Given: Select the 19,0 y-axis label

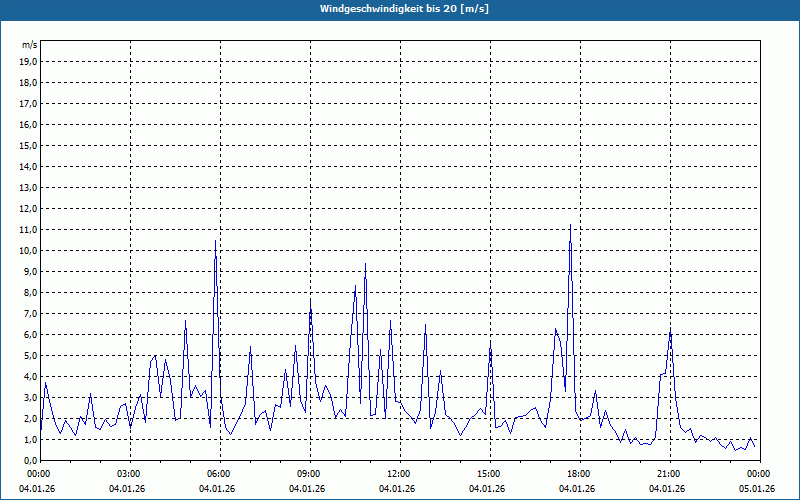Looking at the screenshot, I should point(28,61).
